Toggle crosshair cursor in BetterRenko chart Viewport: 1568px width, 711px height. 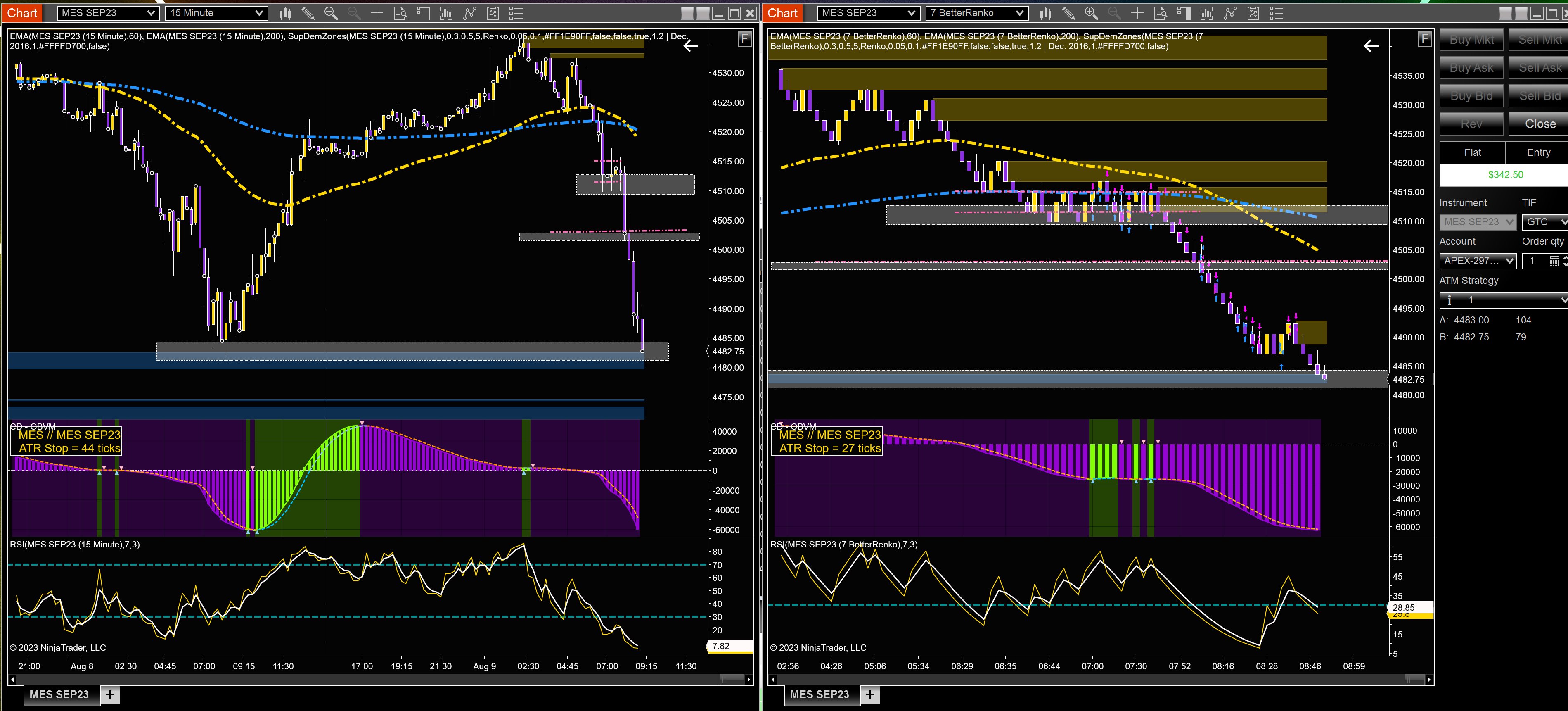click(x=1138, y=13)
